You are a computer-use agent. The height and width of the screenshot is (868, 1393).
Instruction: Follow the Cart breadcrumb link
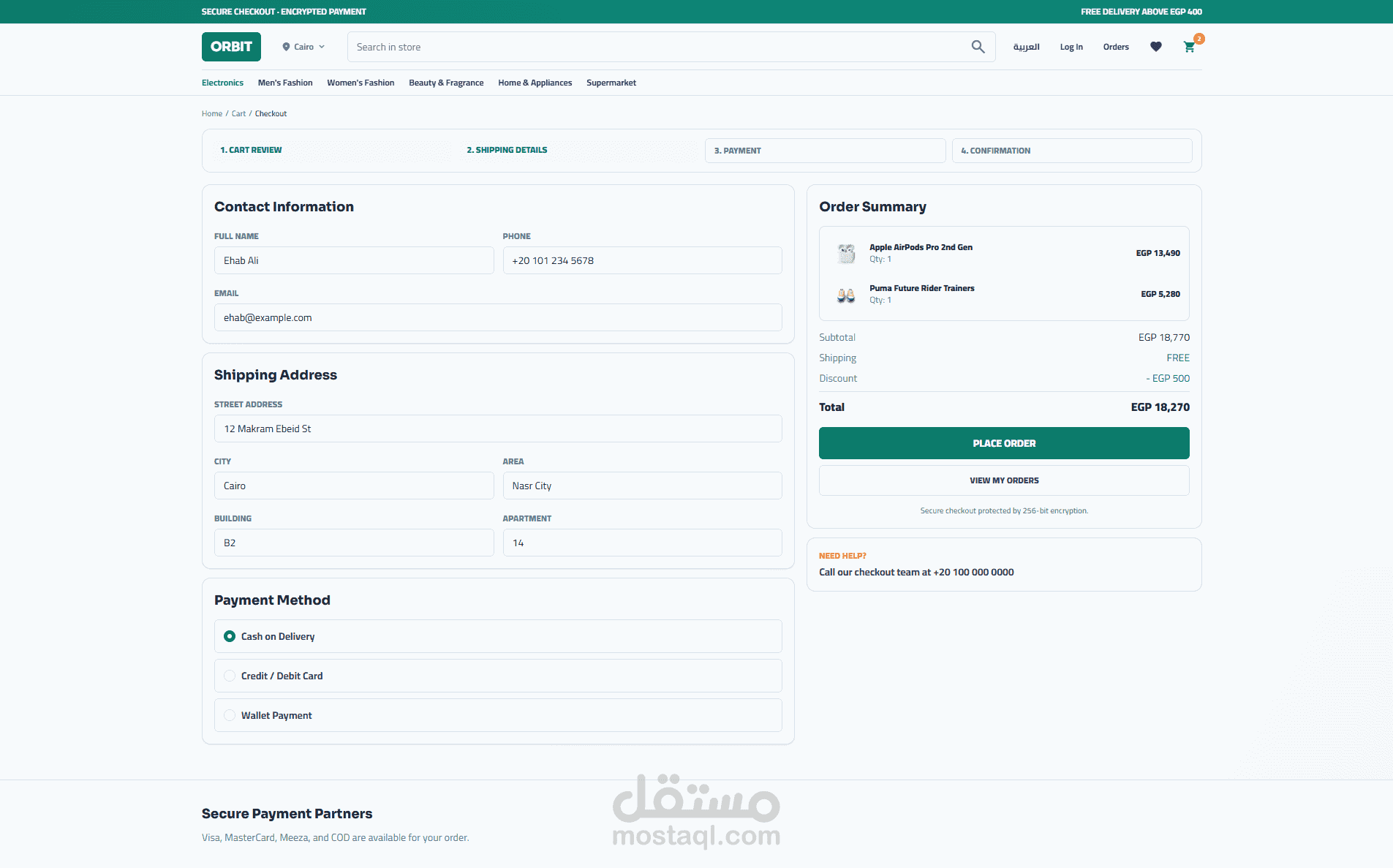coord(238,113)
